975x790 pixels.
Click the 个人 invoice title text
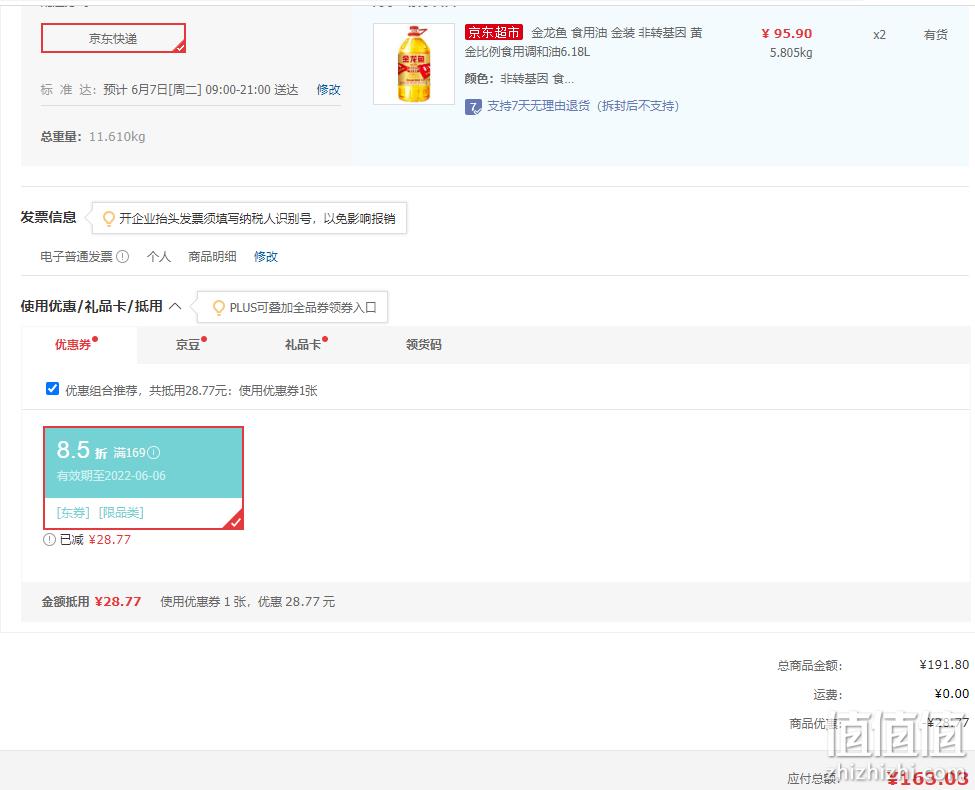click(x=159, y=256)
